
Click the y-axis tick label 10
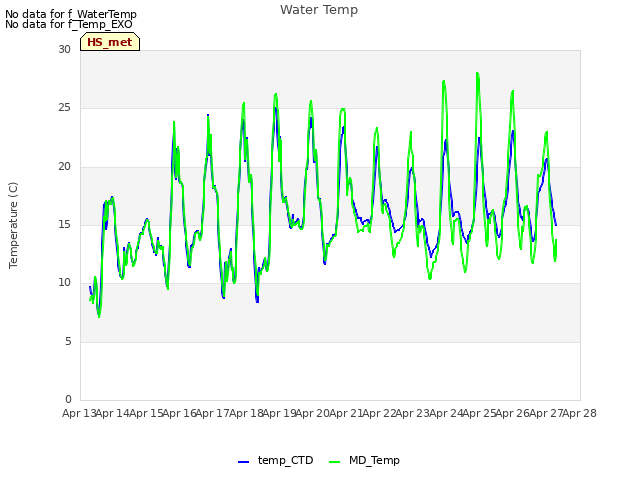click(64, 282)
